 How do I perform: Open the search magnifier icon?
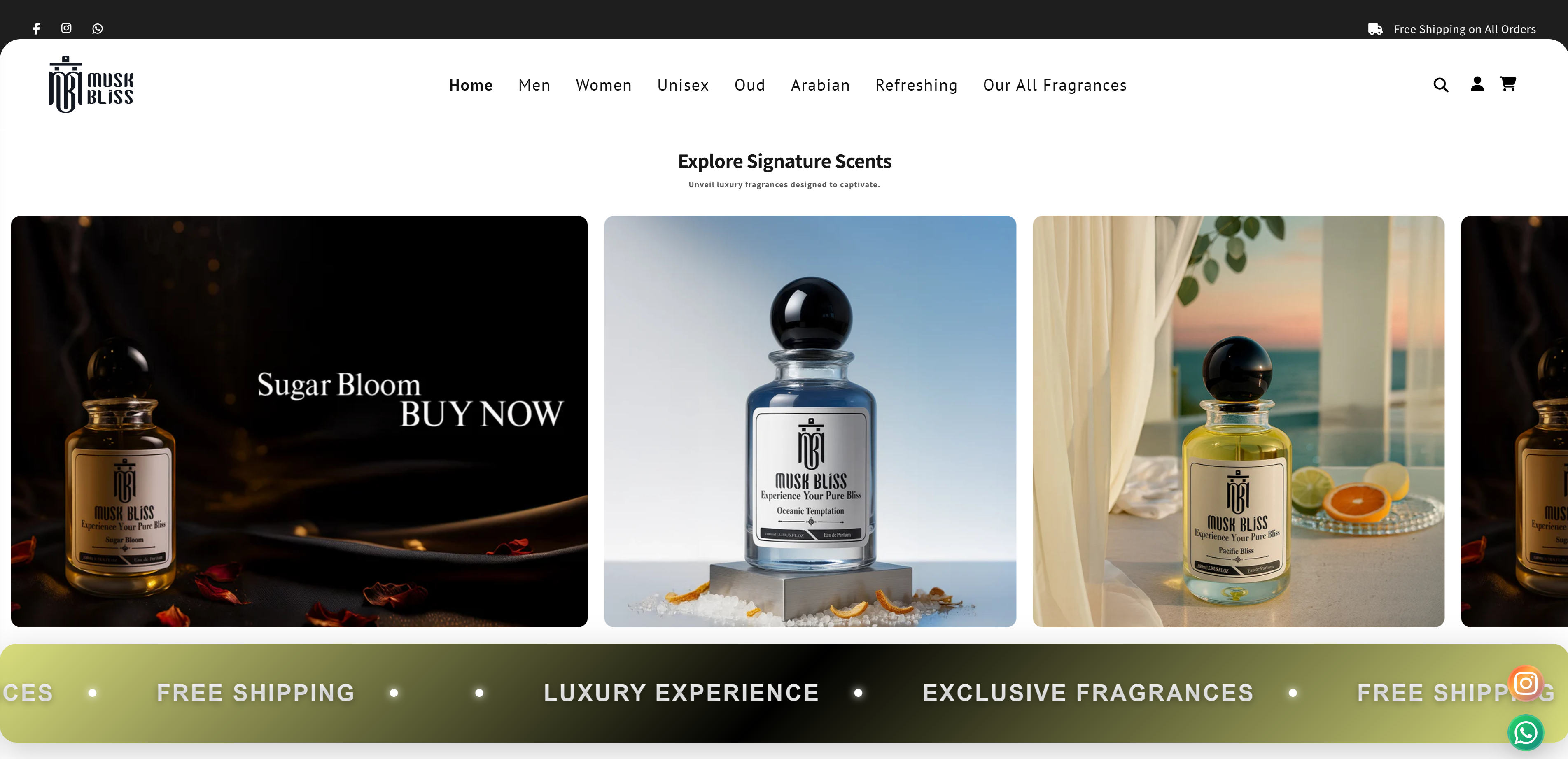pos(1440,85)
